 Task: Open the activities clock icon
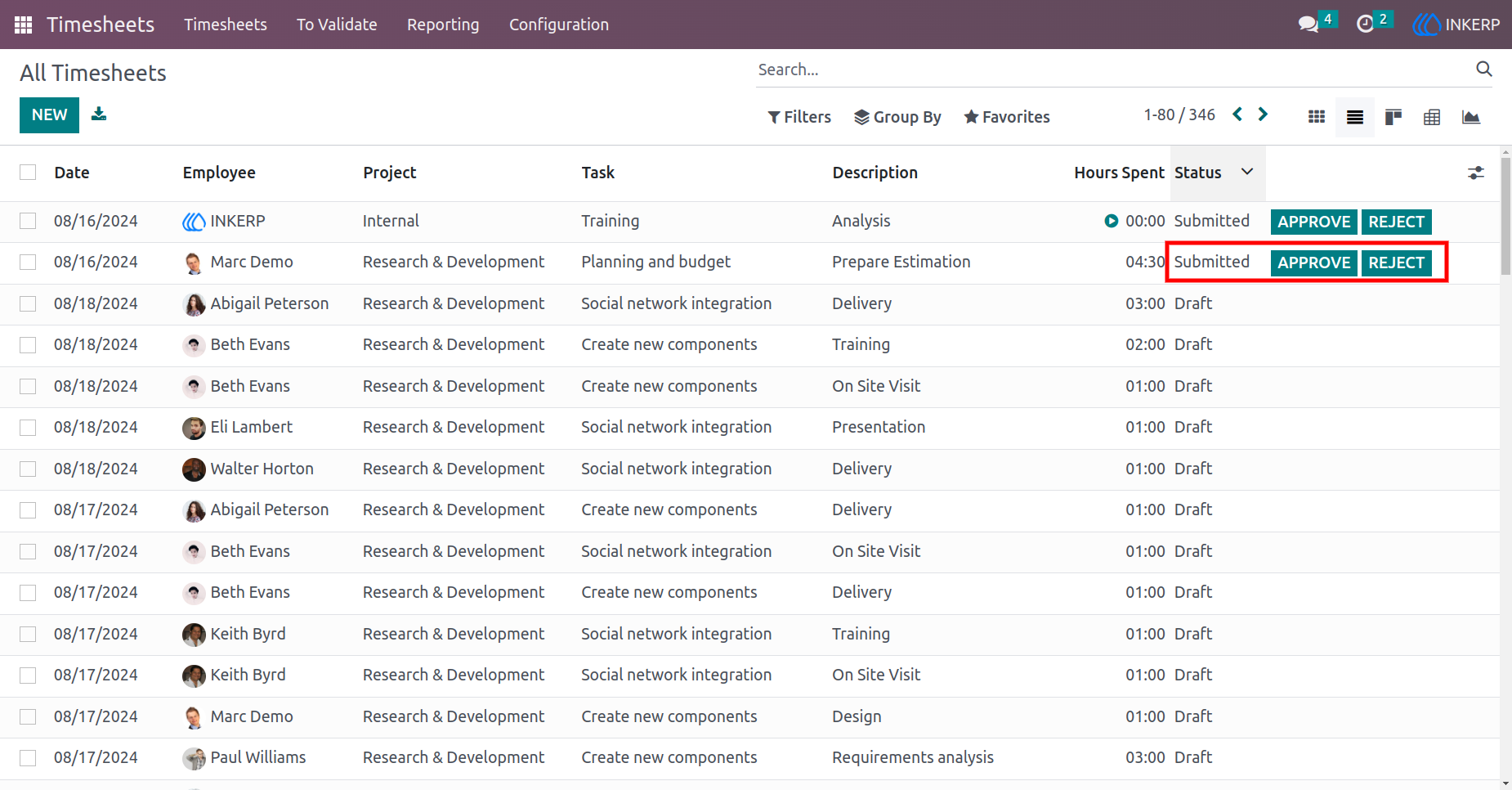pyautogui.click(x=1365, y=24)
